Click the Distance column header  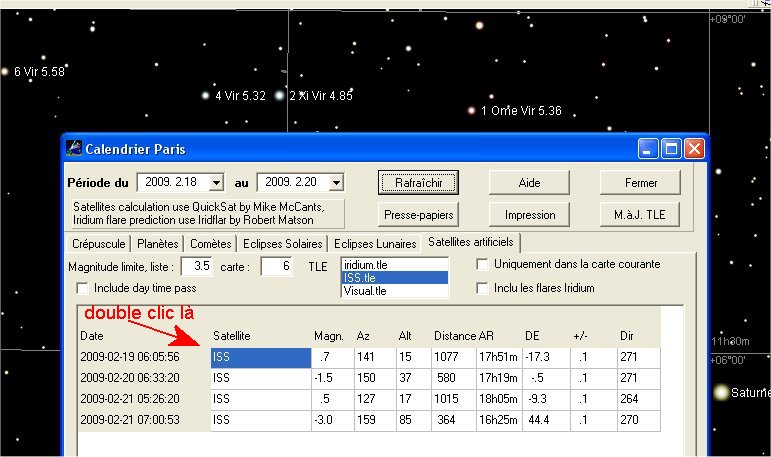pos(455,336)
